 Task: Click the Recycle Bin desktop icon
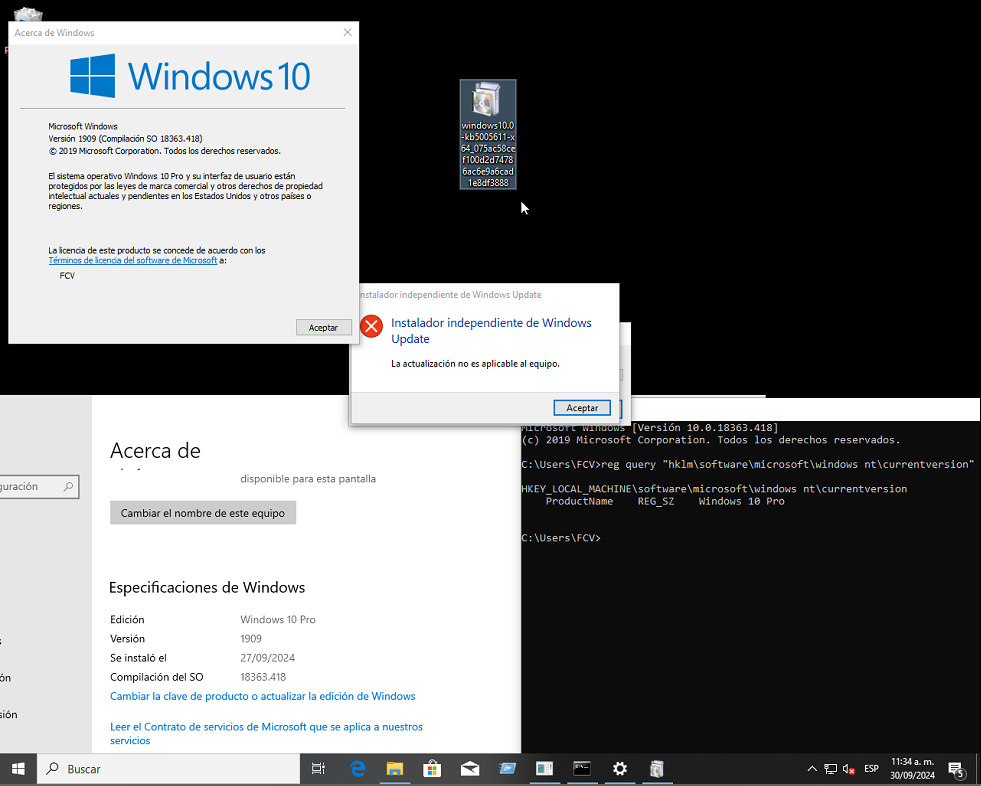click(28, 14)
